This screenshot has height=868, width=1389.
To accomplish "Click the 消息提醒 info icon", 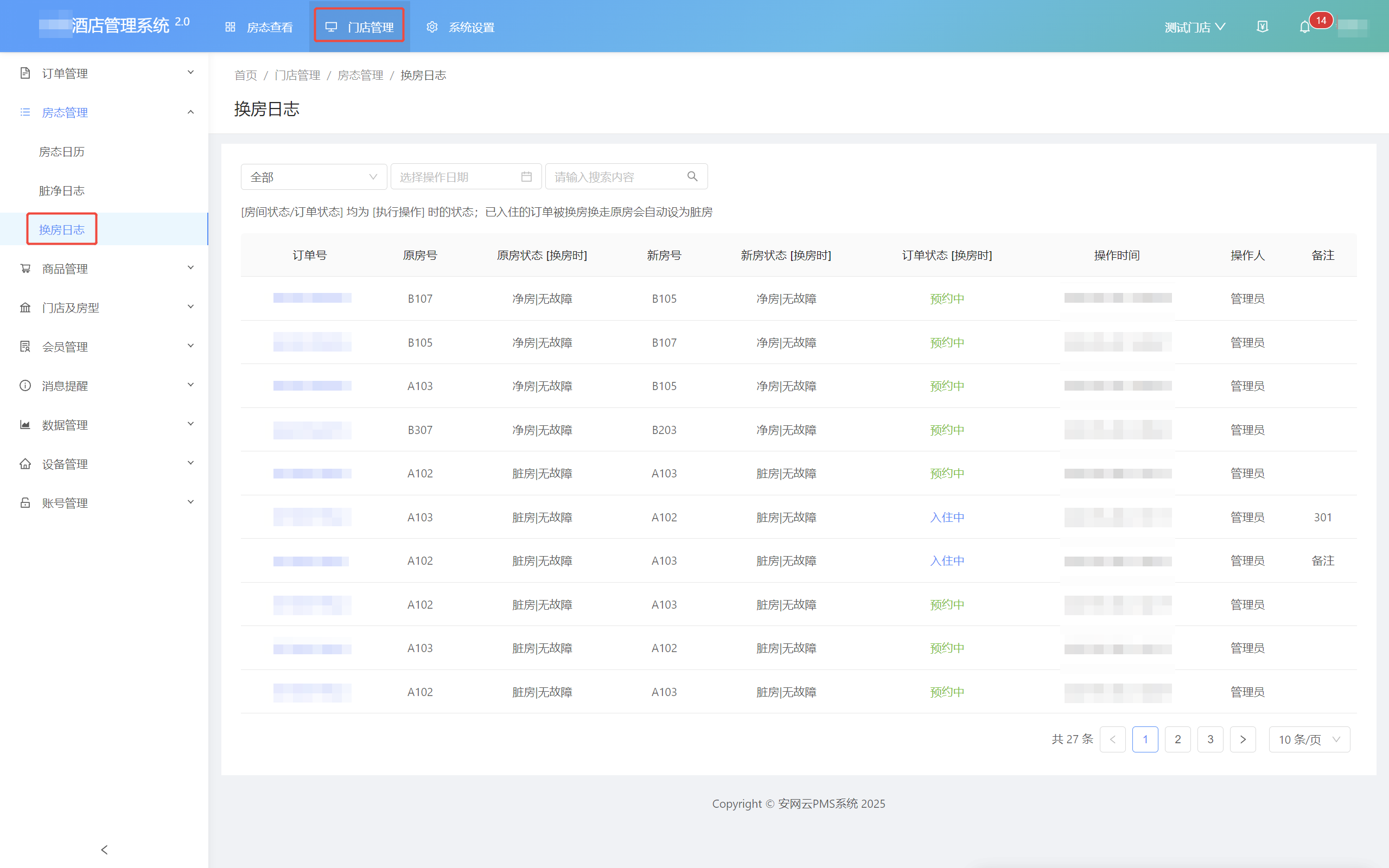I will 26,385.
